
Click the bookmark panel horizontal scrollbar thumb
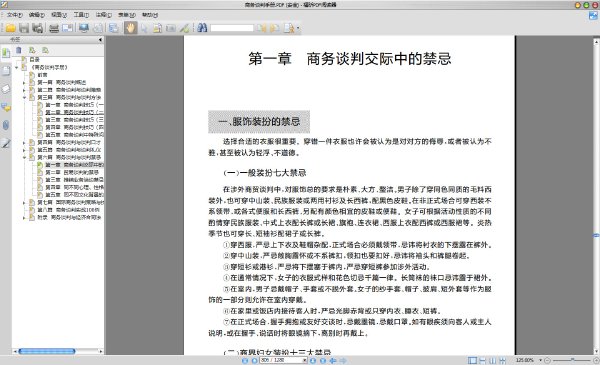coord(47,351)
